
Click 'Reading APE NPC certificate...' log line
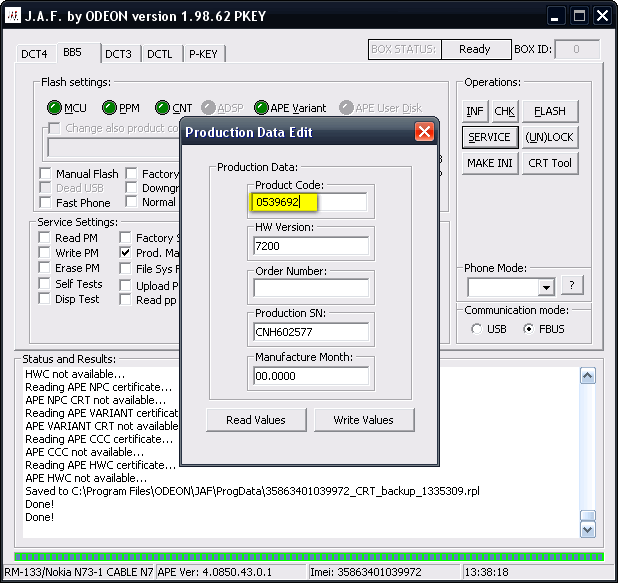[99, 387]
